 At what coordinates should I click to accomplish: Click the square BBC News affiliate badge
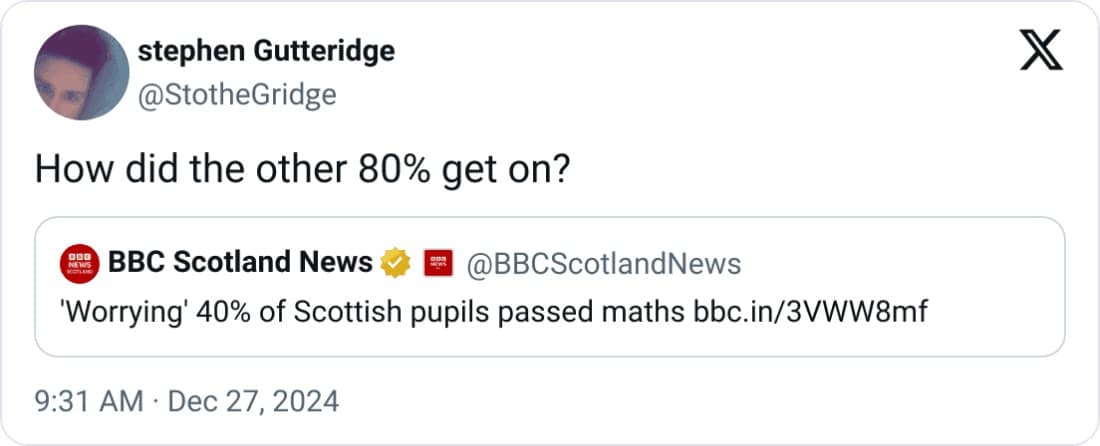[x=439, y=263]
